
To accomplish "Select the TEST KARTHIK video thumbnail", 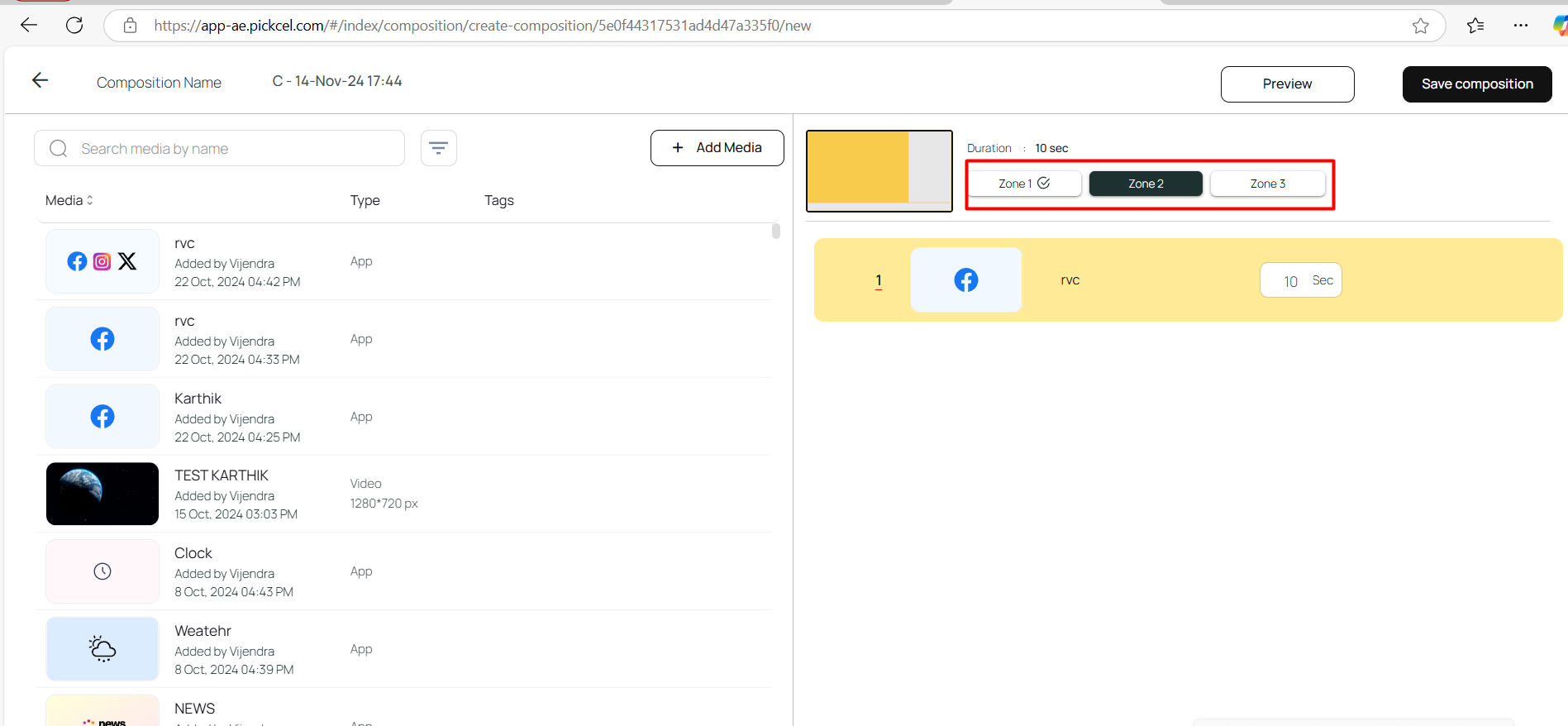I will coord(102,494).
